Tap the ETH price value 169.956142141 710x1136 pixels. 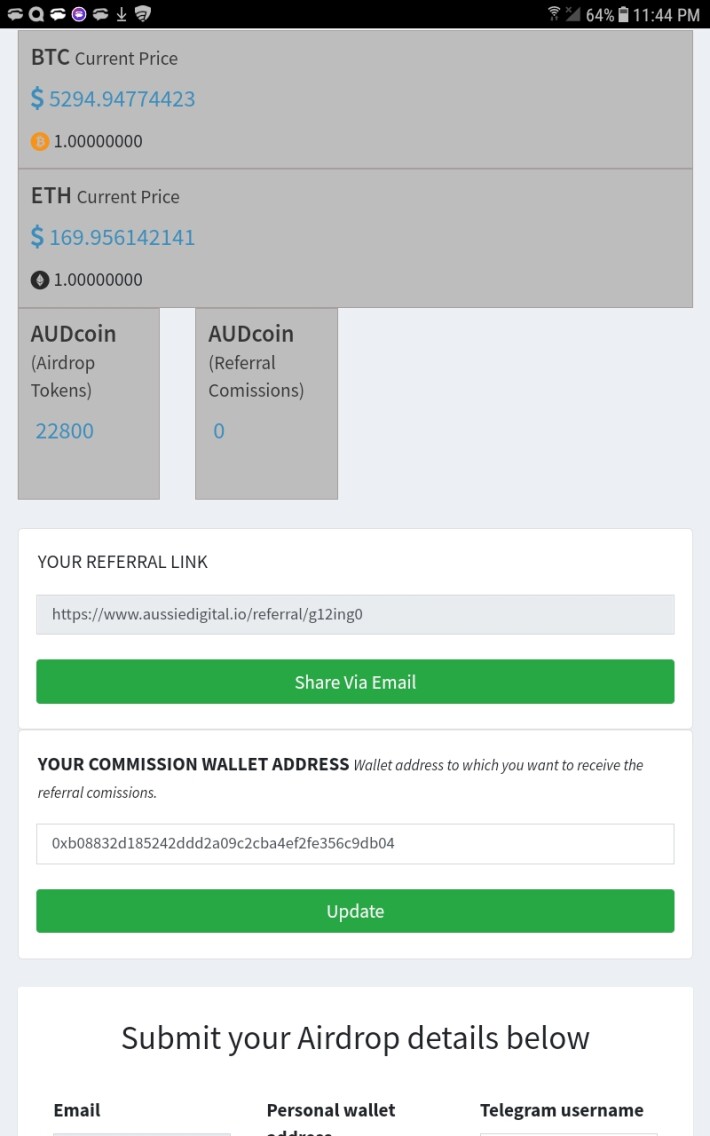click(x=122, y=237)
